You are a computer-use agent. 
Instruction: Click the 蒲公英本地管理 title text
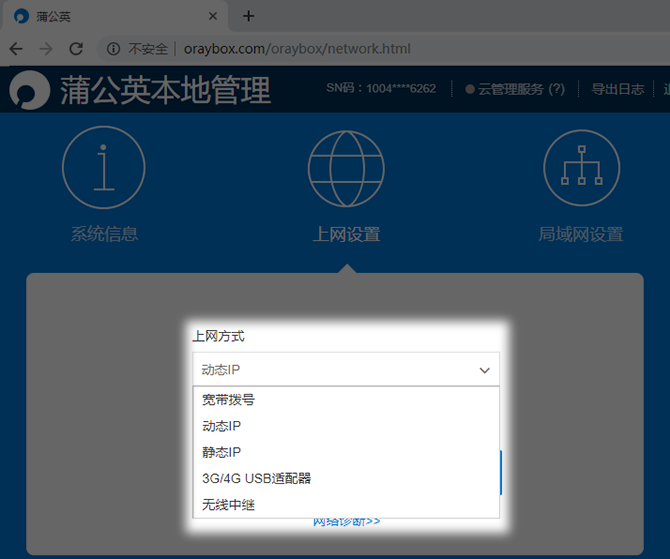(x=165, y=90)
